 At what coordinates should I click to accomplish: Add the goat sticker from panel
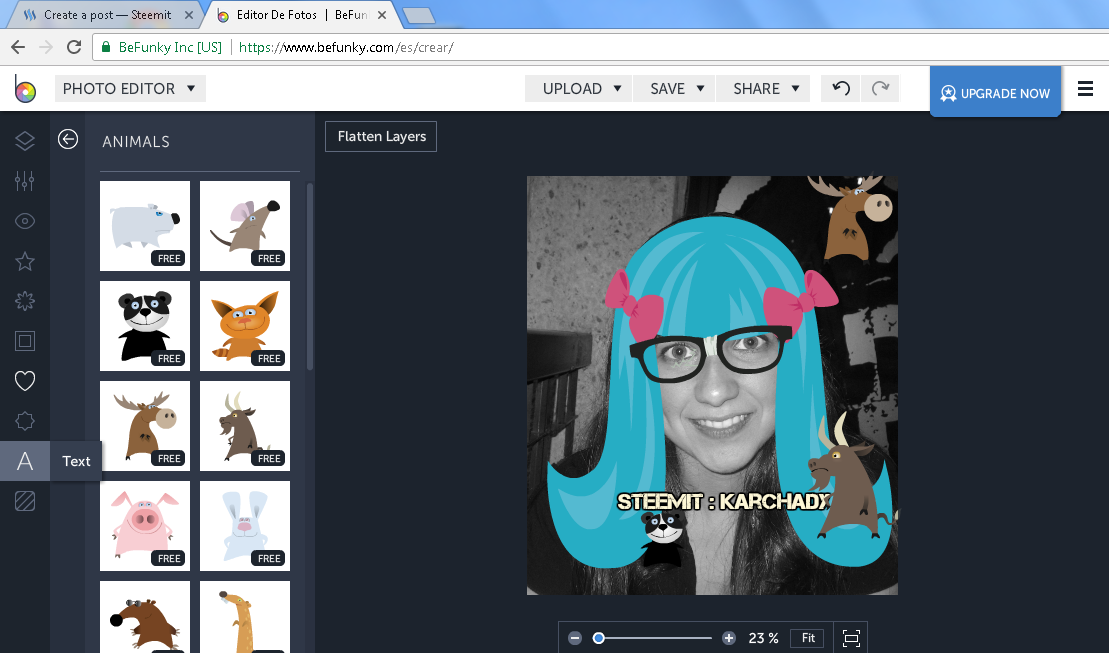tap(245, 426)
